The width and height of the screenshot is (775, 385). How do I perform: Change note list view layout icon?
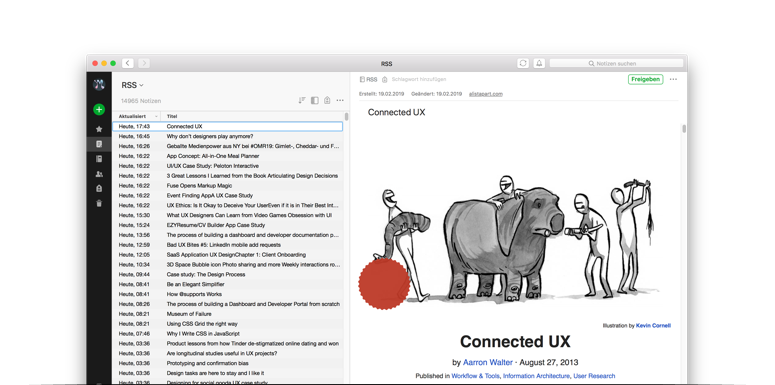[x=315, y=100]
